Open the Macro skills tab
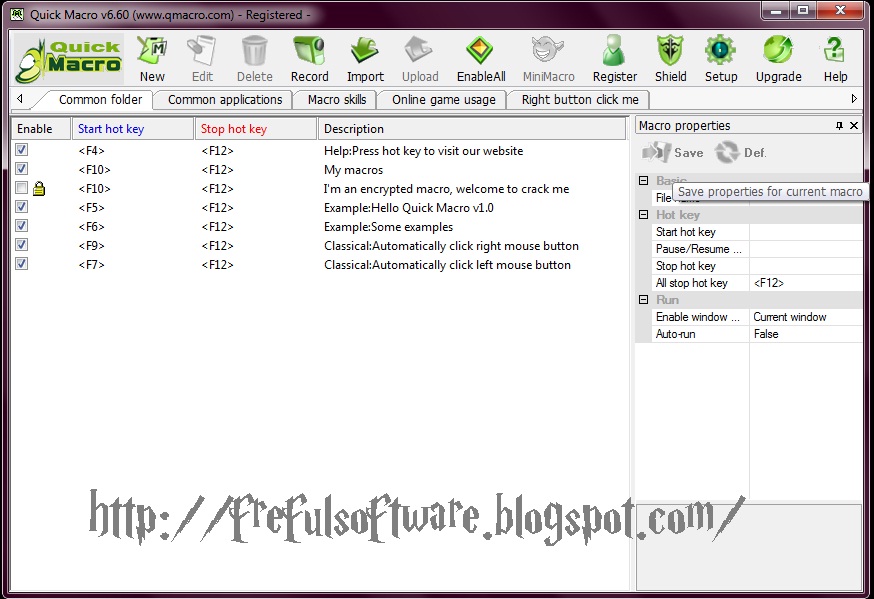This screenshot has height=599, width=874. tap(332, 99)
